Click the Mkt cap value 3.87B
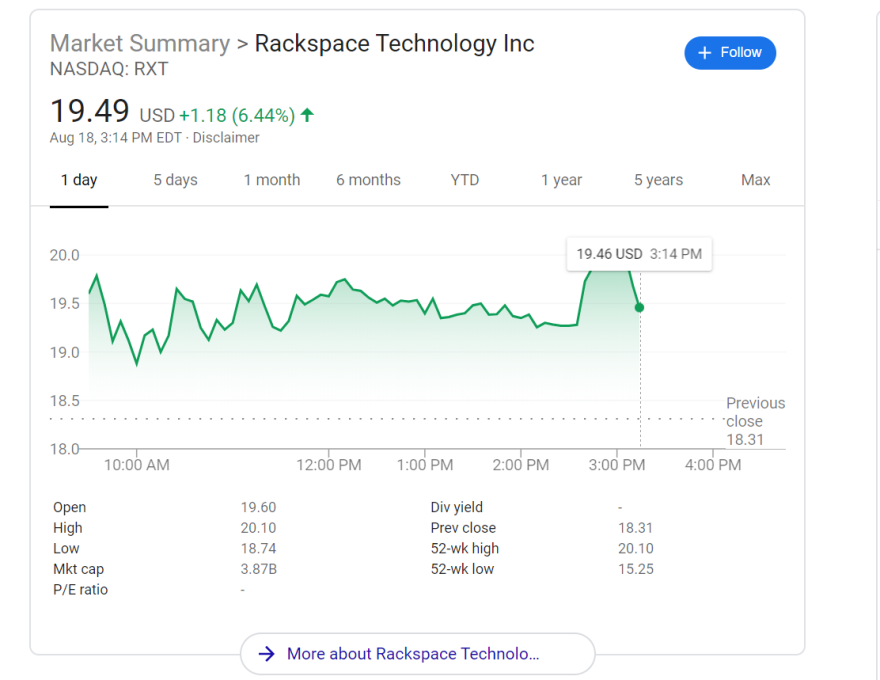 pyautogui.click(x=259, y=569)
